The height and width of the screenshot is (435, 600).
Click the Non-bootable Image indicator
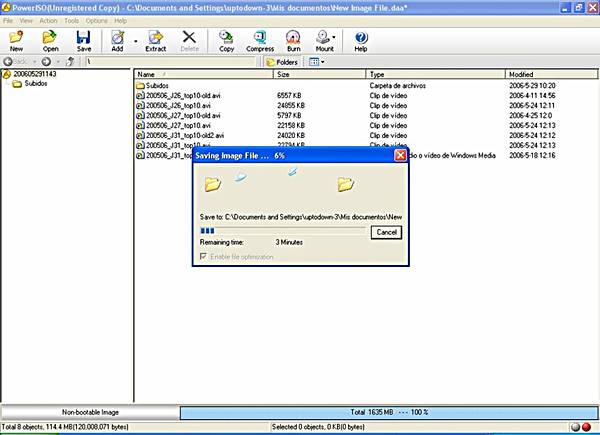point(90,412)
